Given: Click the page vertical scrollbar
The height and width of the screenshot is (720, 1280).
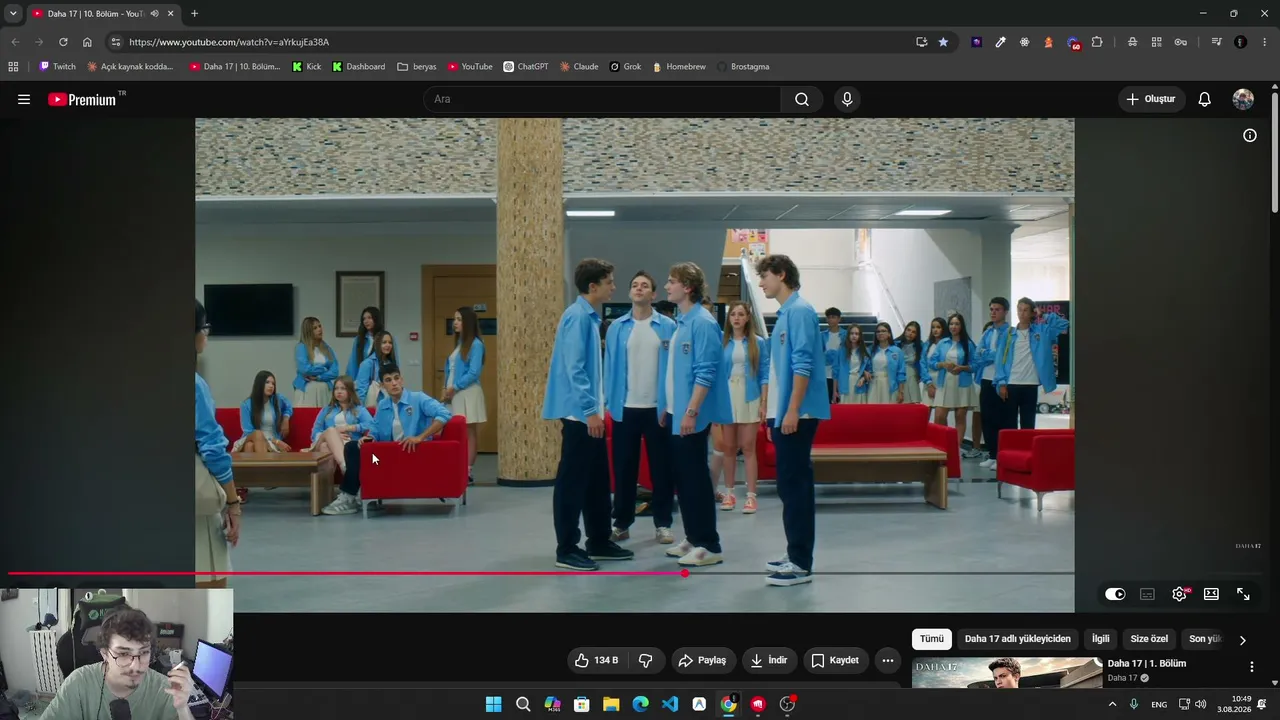Looking at the screenshot, I should point(1275,150).
